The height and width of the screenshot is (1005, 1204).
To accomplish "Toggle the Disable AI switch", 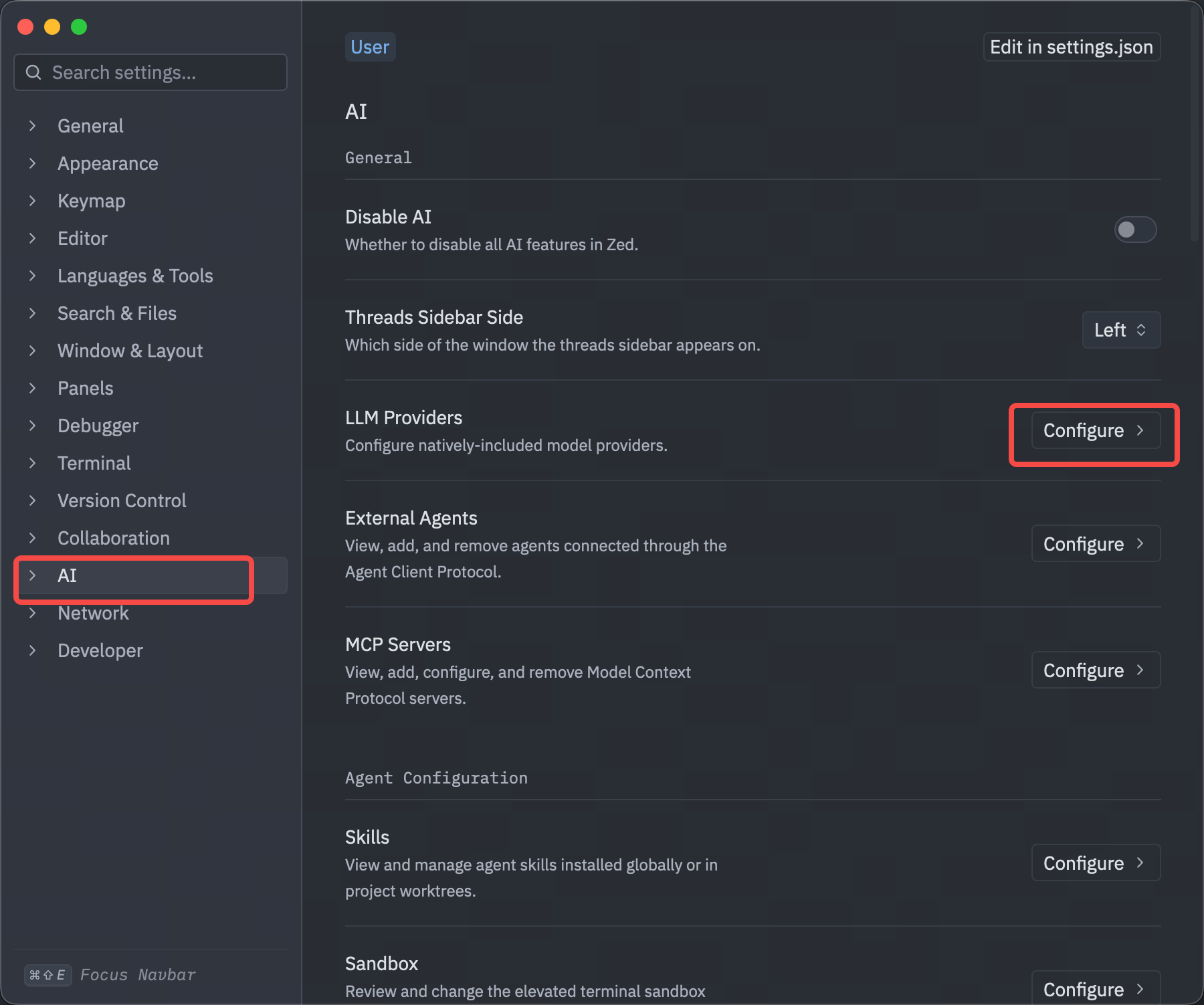I will point(1135,230).
